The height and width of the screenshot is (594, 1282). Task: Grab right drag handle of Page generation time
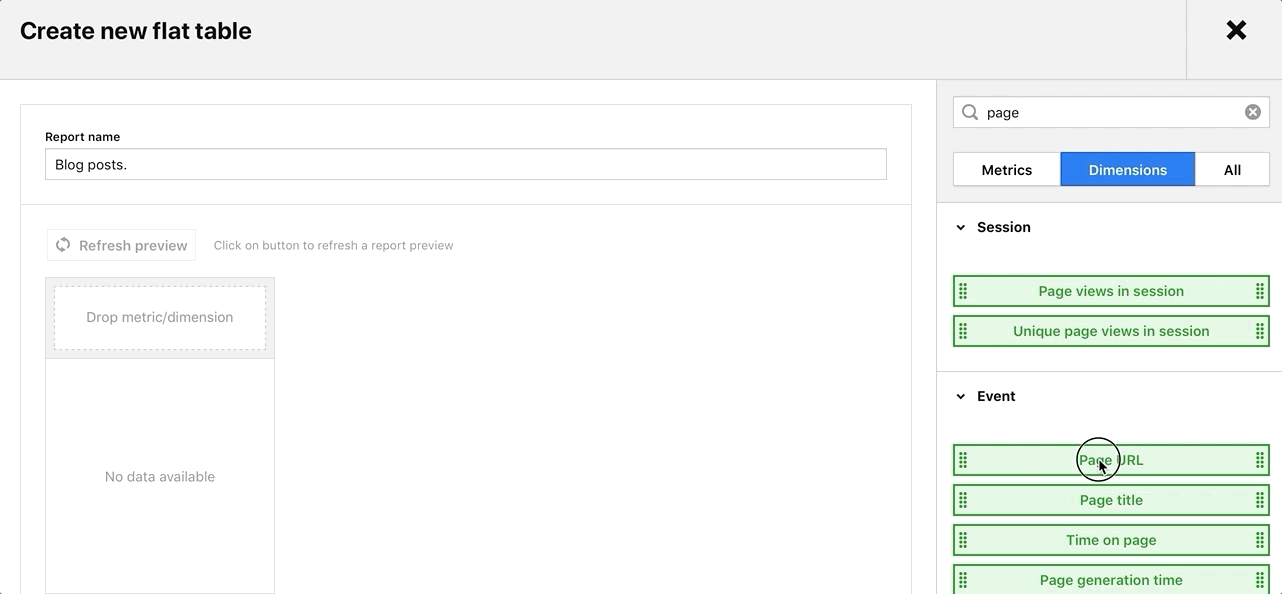1260,580
